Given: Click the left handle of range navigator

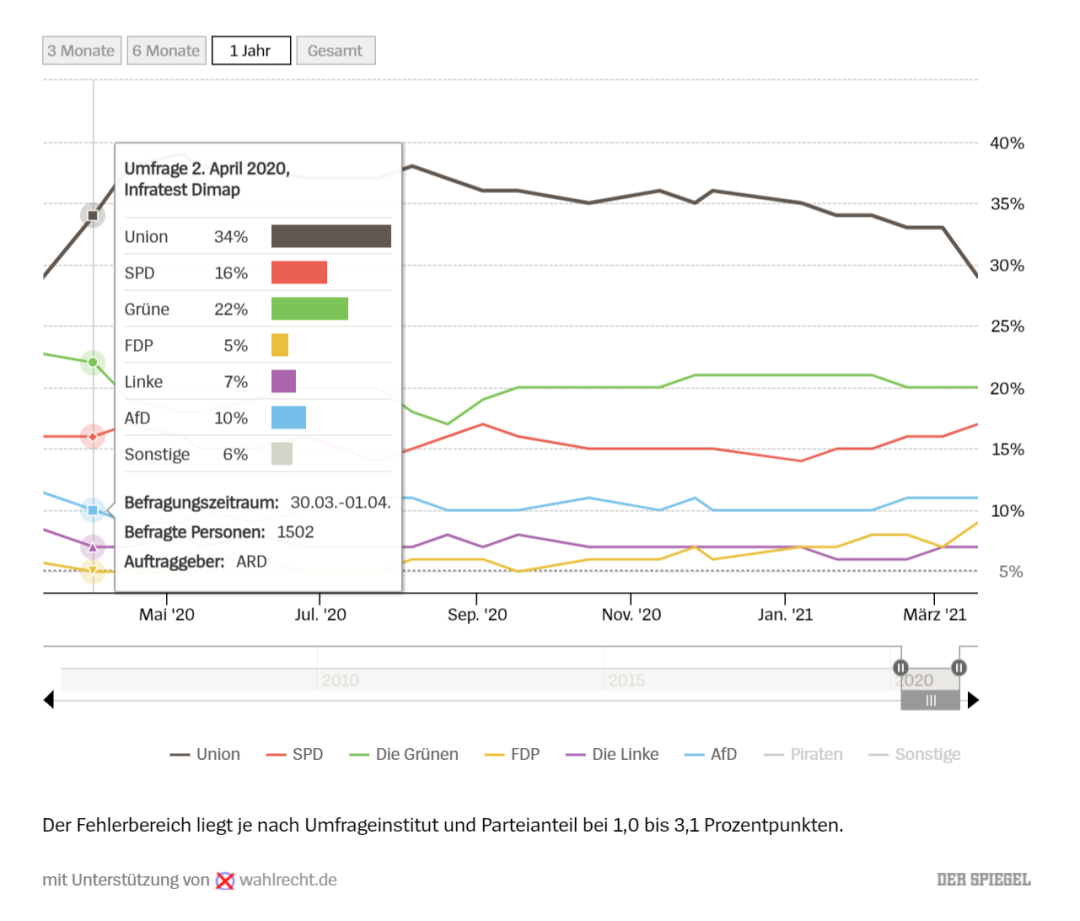Looking at the screenshot, I should 900,667.
